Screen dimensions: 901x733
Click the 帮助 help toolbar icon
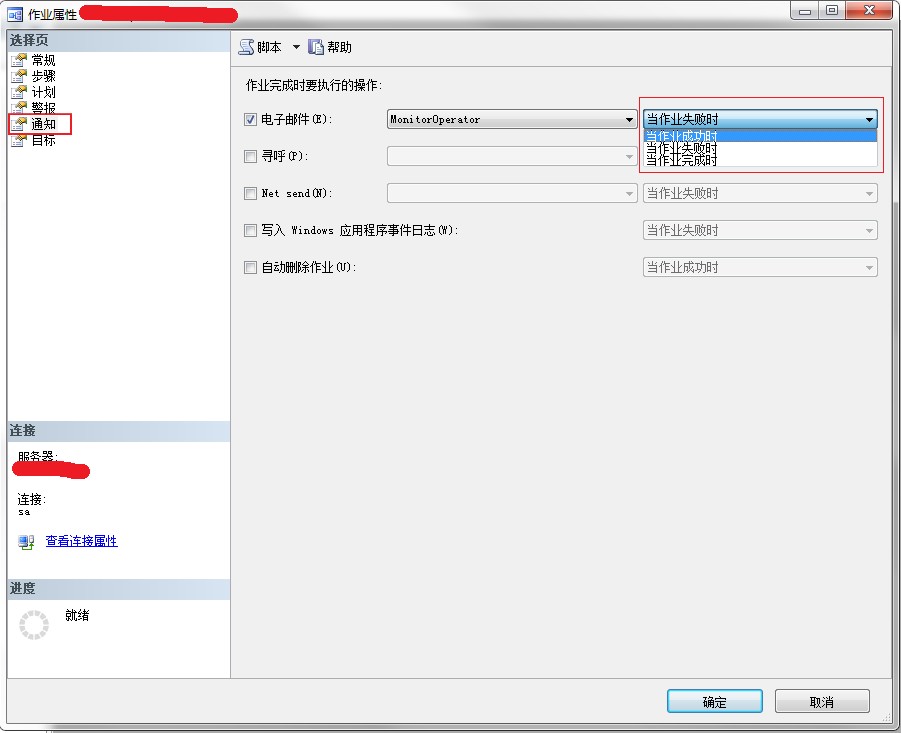[x=316, y=47]
